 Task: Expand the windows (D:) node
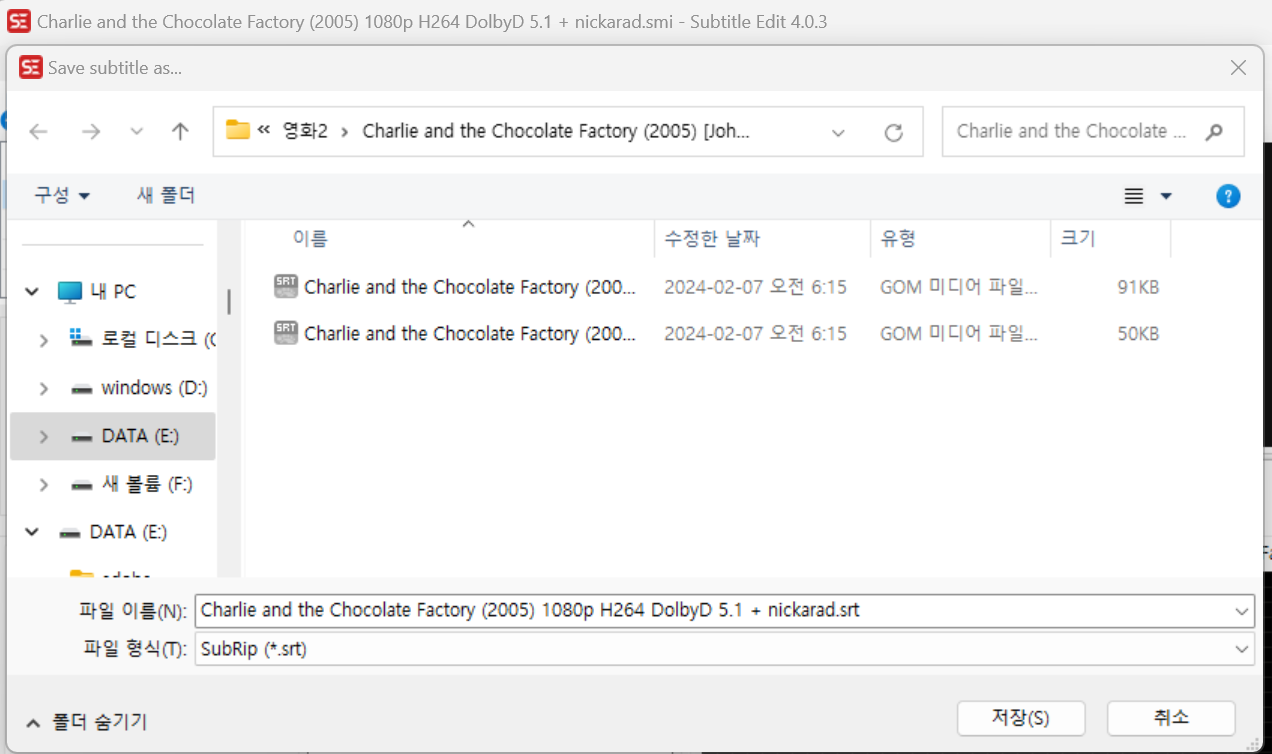pos(43,388)
